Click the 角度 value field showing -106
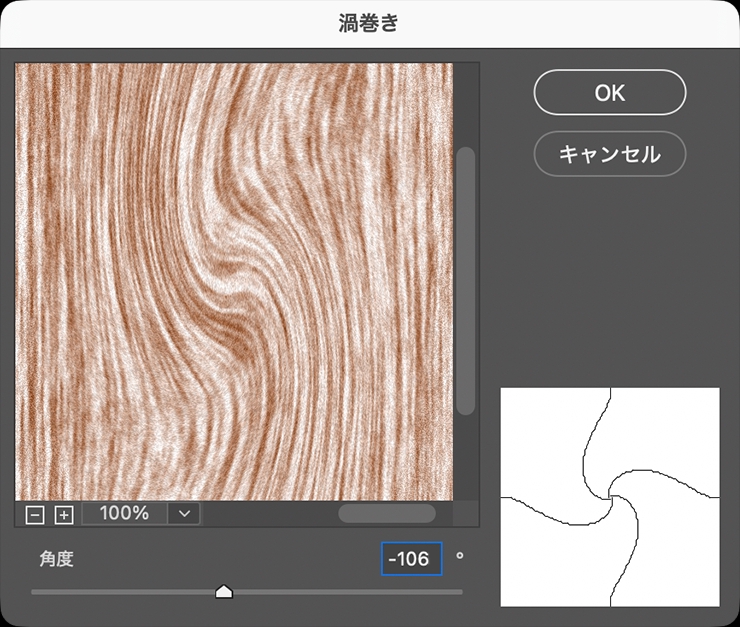 (x=411, y=559)
